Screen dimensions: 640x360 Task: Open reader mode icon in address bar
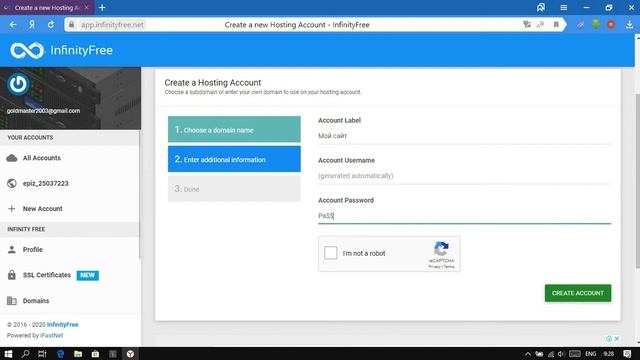coord(540,24)
